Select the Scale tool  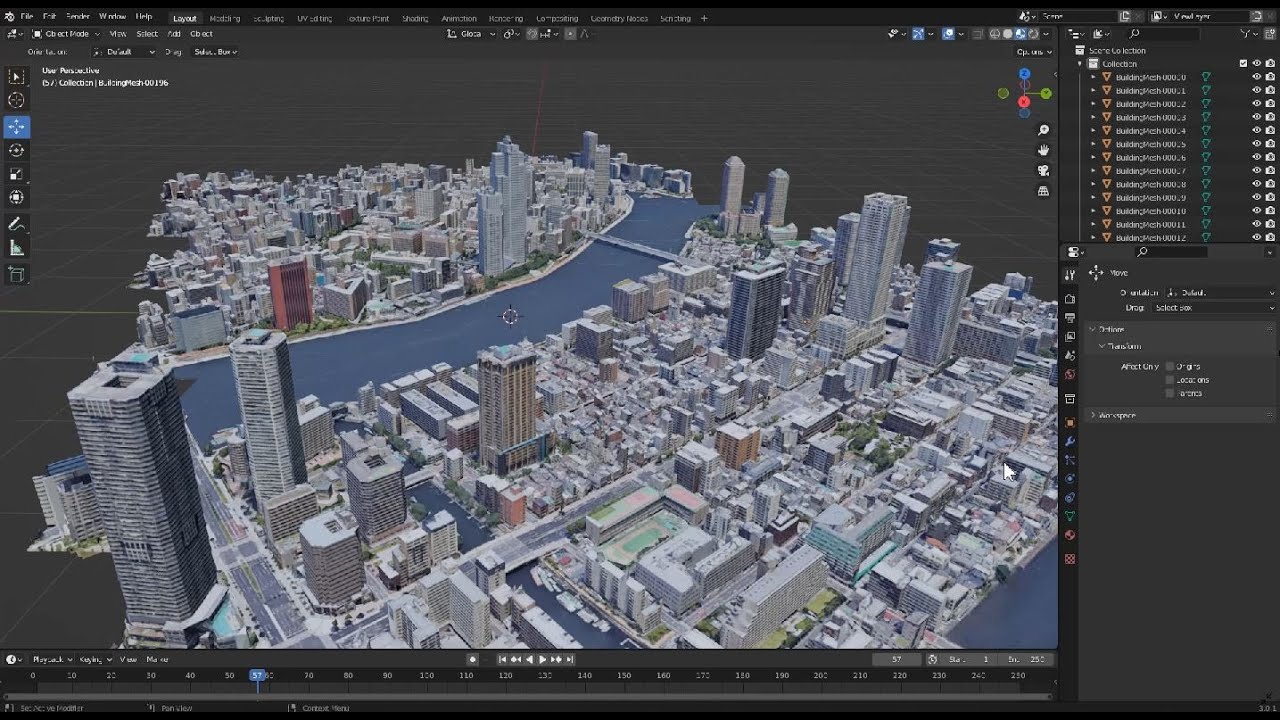[x=16, y=174]
